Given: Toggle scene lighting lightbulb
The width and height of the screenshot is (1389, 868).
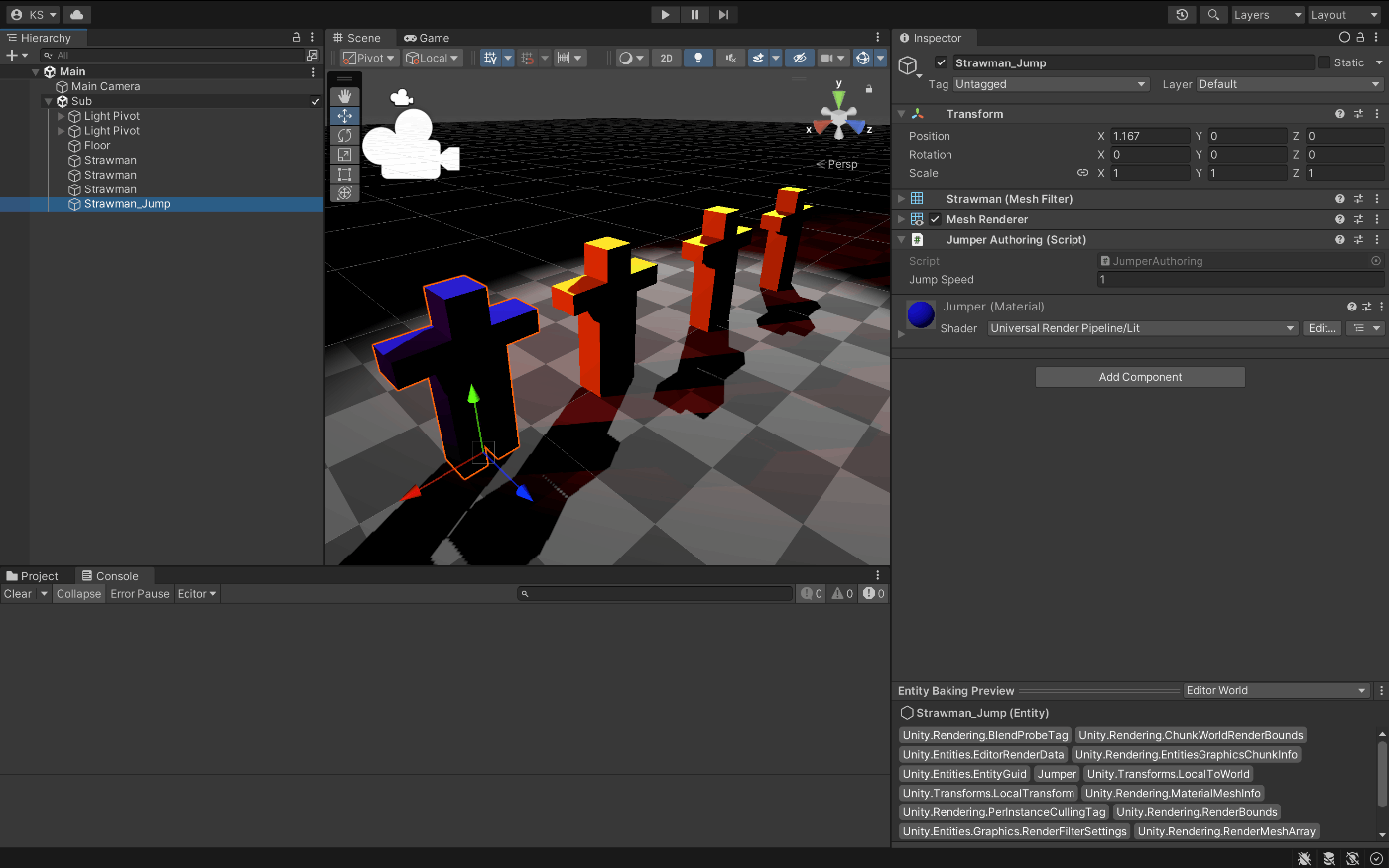Looking at the screenshot, I should [x=698, y=58].
